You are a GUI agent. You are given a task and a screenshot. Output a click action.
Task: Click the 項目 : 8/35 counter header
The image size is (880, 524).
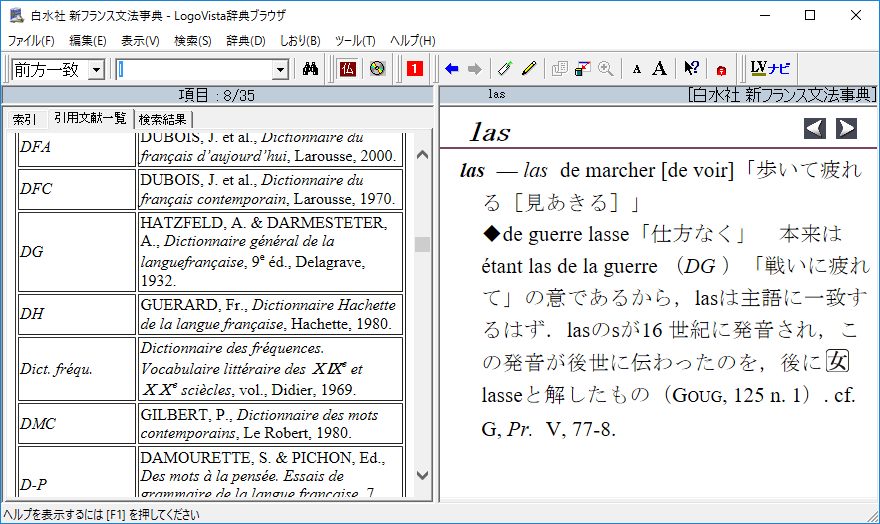[217, 95]
